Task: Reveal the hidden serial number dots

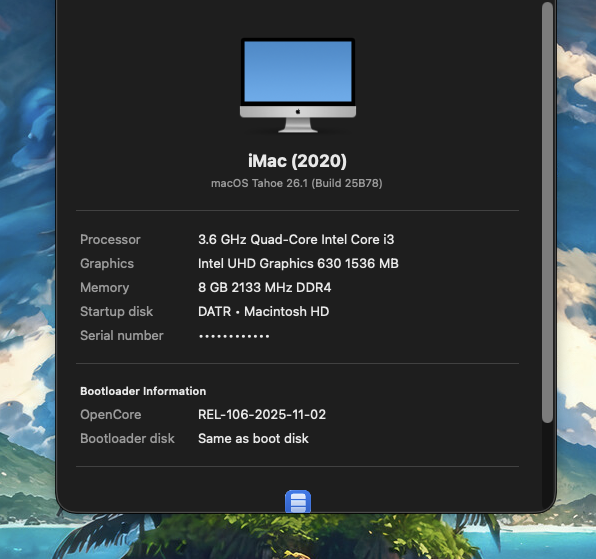Action: pyautogui.click(x=234, y=336)
